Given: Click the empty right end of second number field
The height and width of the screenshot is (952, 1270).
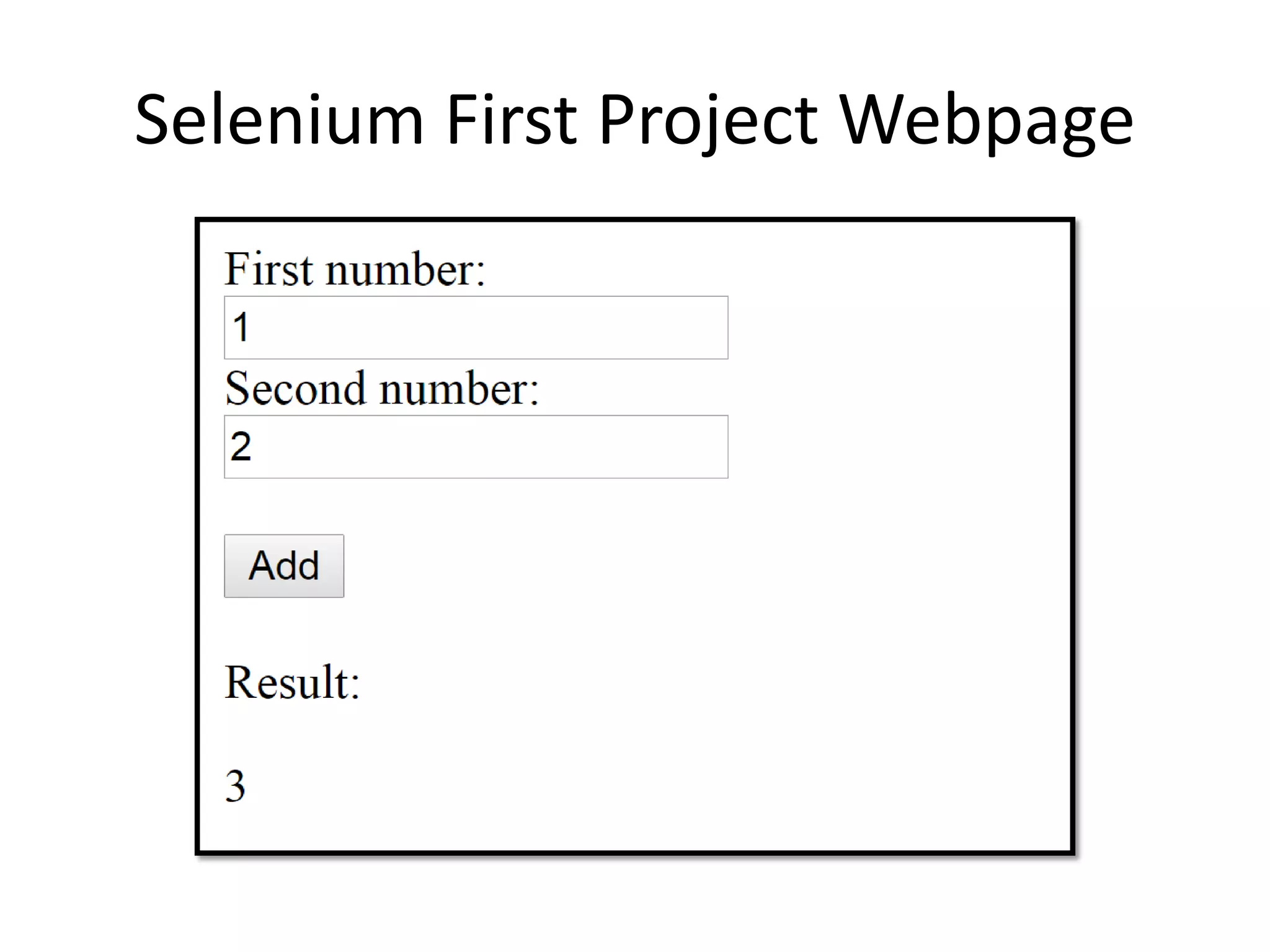Looking at the screenshot, I should tap(695, 446).
